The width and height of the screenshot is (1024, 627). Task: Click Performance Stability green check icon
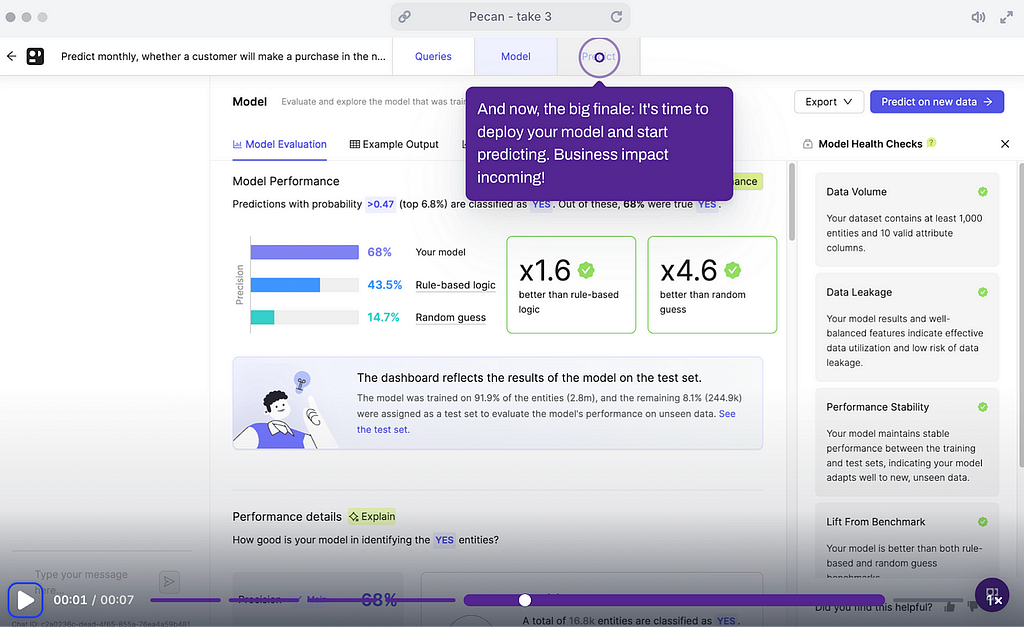click(x=982, y=407)
